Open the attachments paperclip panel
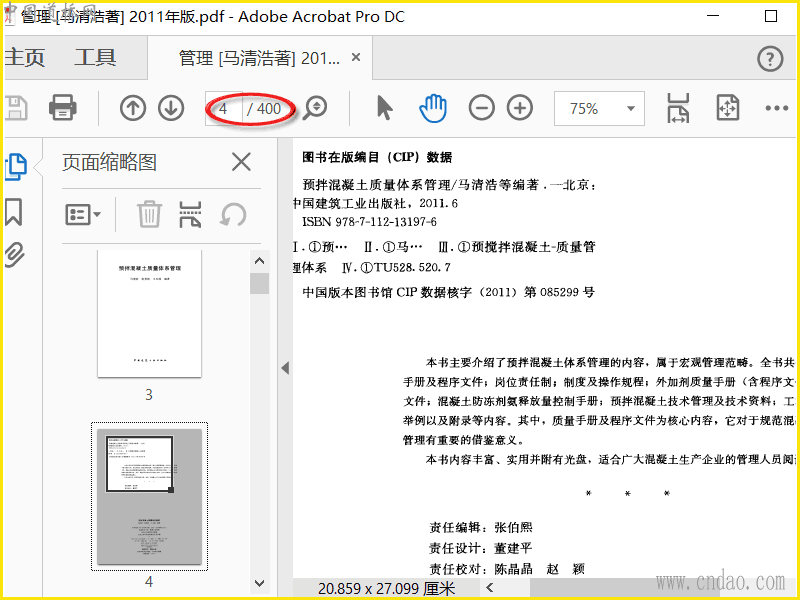The width and height of the screenshot is (800, 600). click(x=15, y=255)
